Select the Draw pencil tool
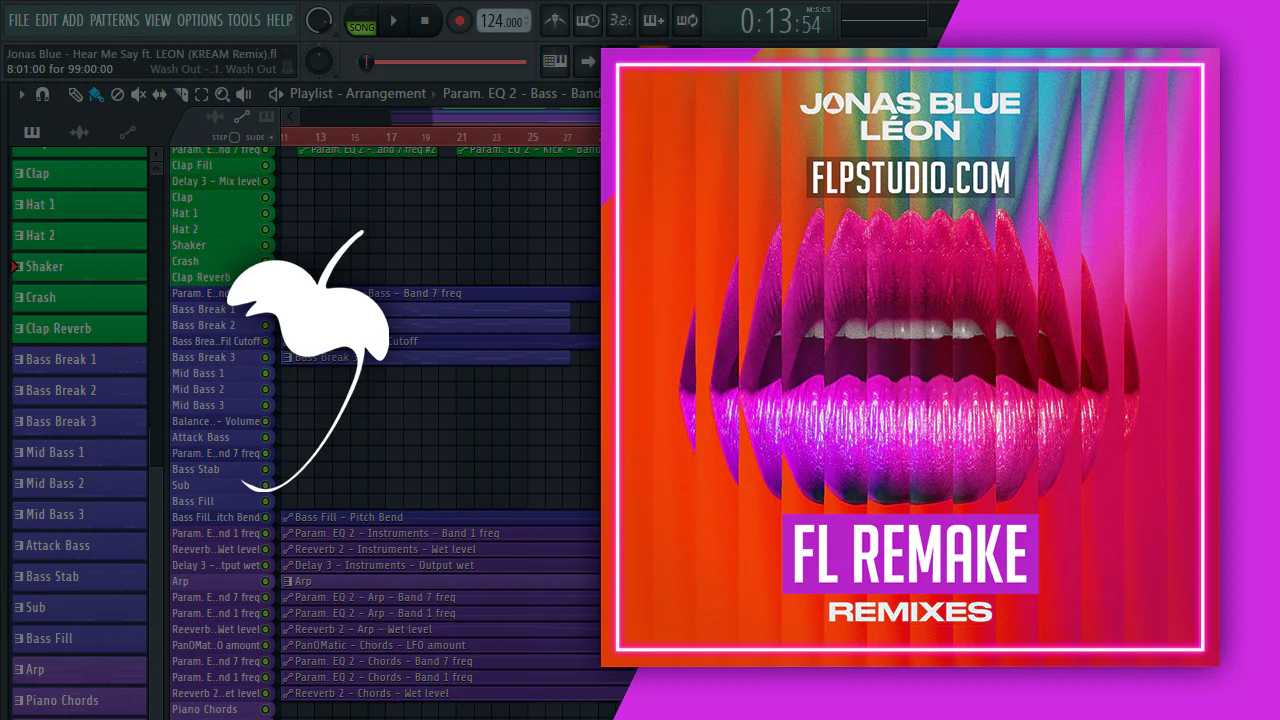Viewport: 1280px width, 720px height. point(76,94)
